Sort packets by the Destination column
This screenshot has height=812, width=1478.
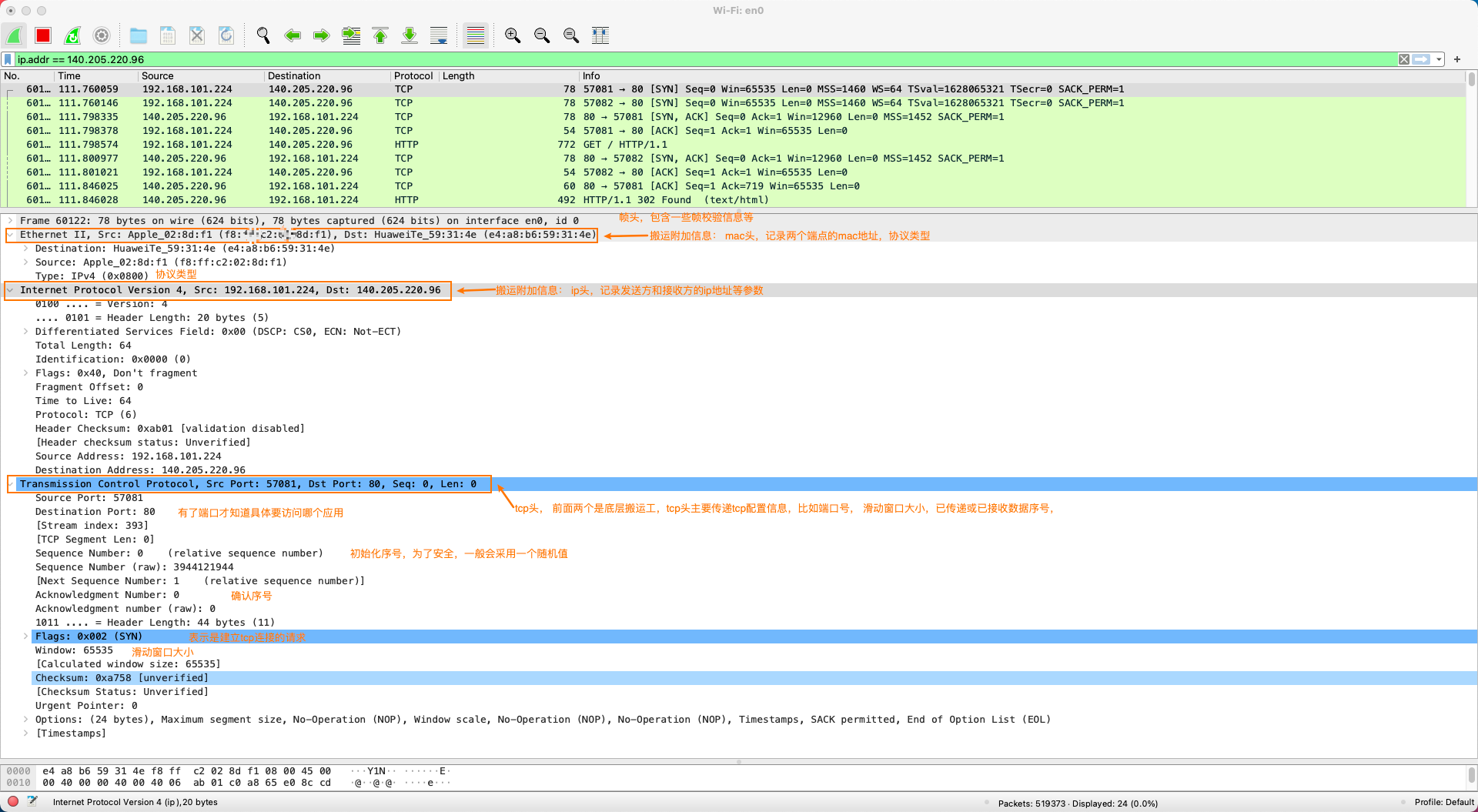[x=327, y=75]
